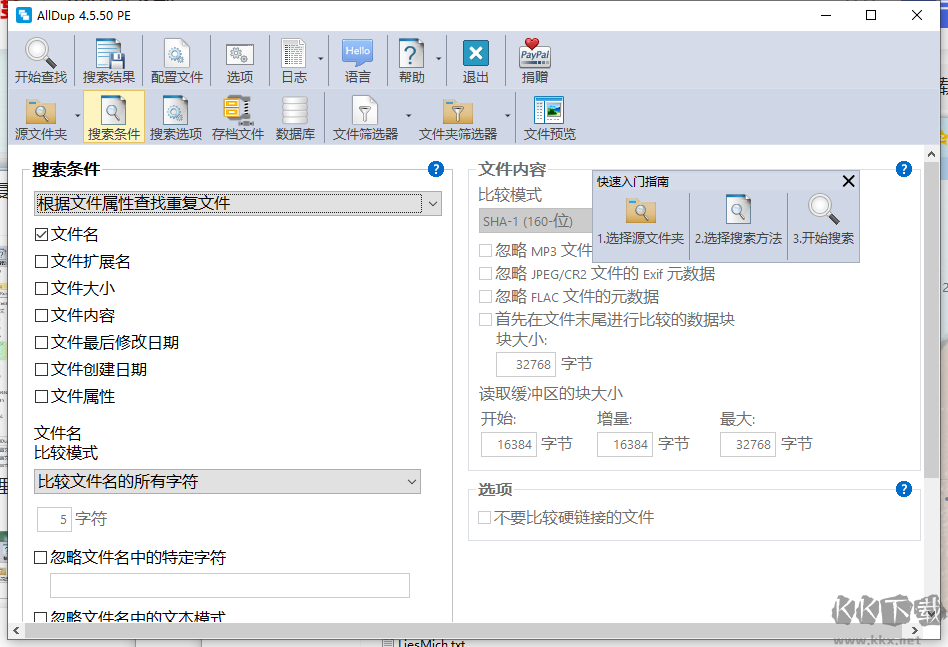Viewport: 948px width, 647px height.
Task: Click 3.开始搜索 guide icon
Action: pos(823,210)
